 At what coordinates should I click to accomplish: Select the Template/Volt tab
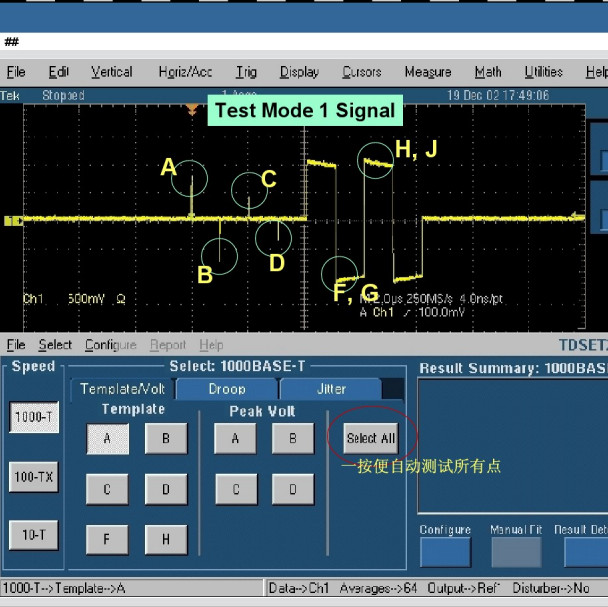tap(122, 389)
